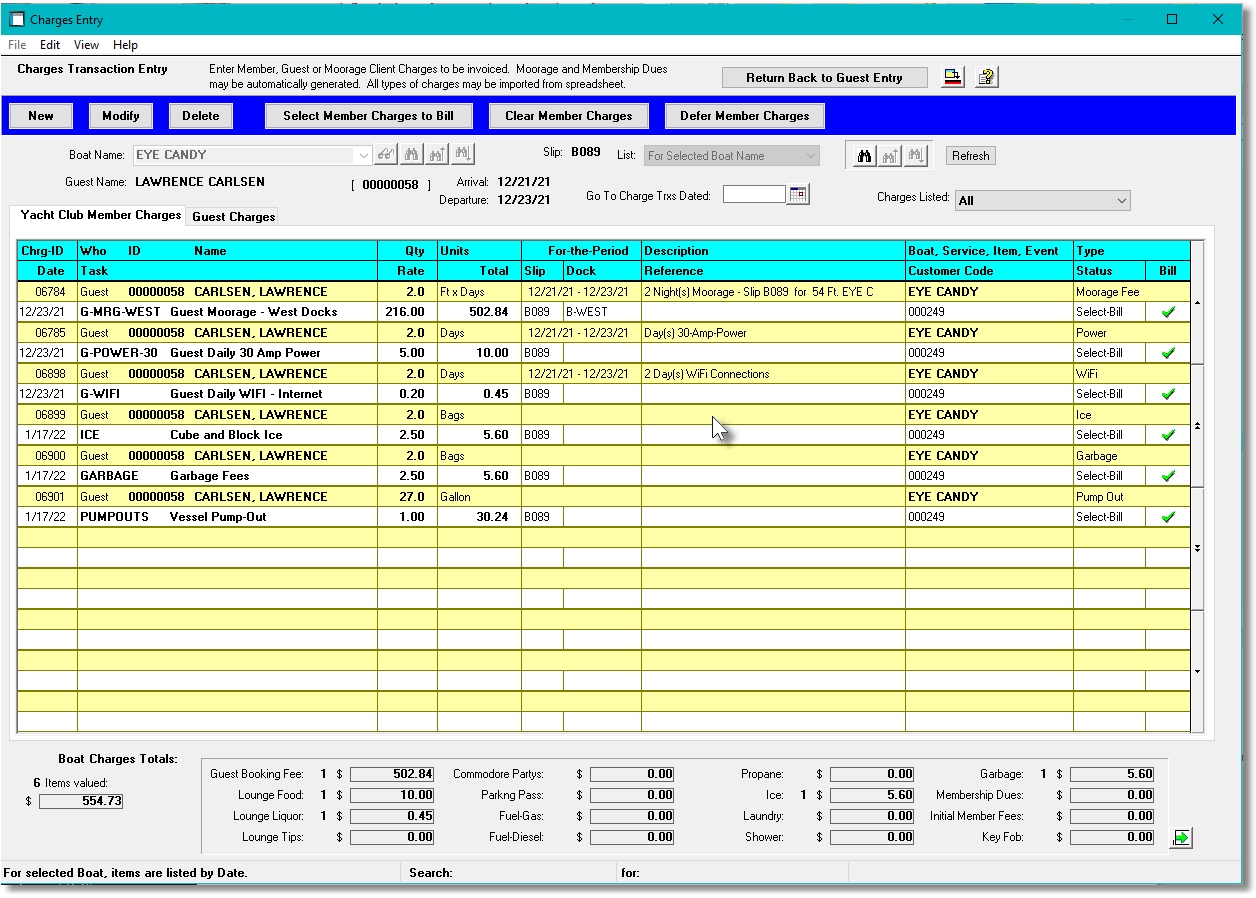Open the calendar date picker icon

[797, 195]
